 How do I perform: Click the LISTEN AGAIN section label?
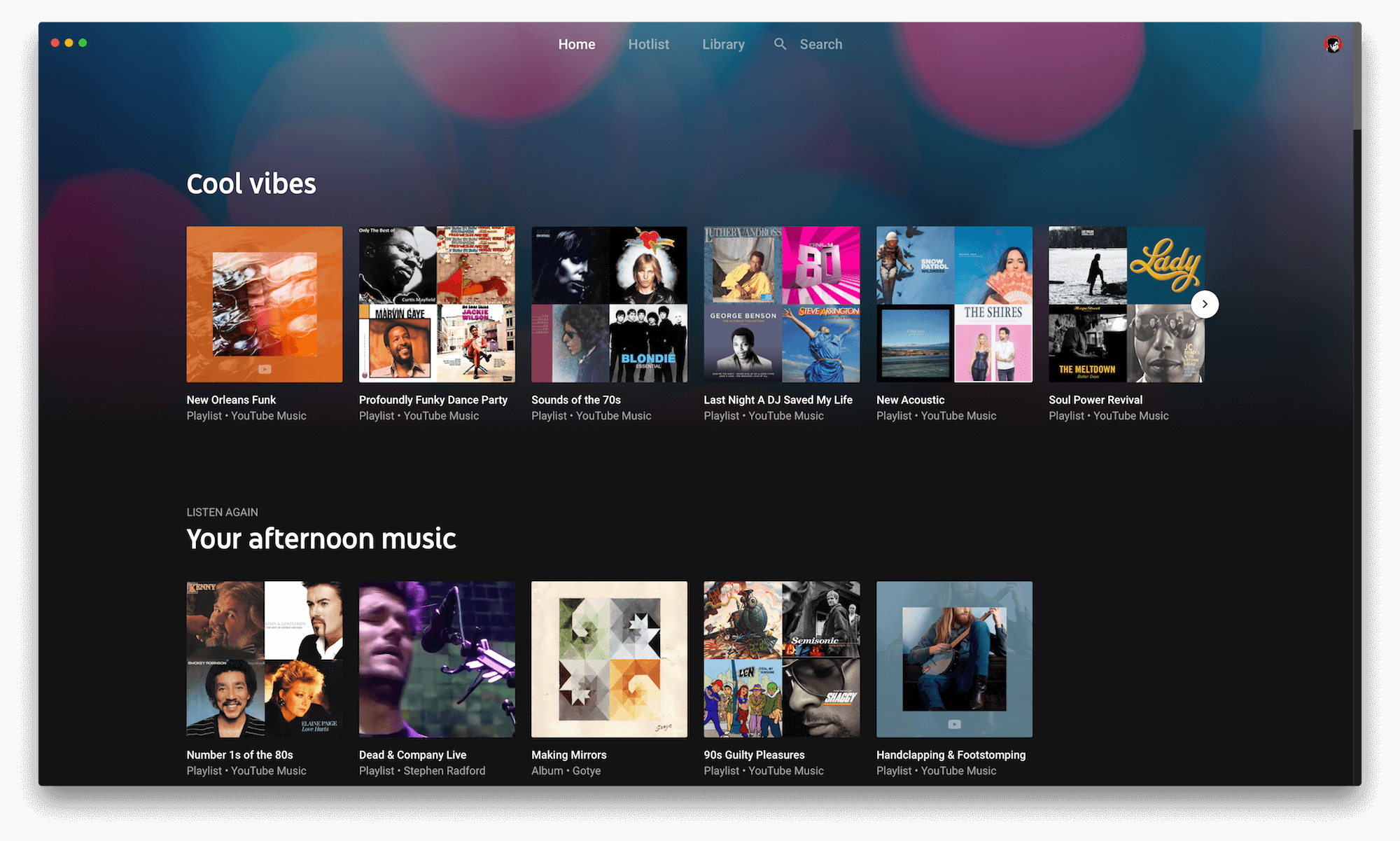point(222,512)
